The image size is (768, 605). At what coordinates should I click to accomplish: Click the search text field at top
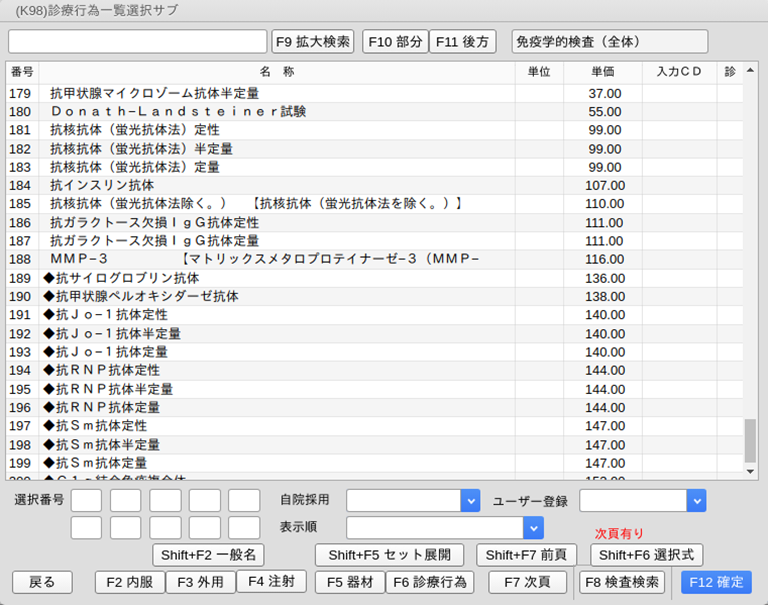(x=137, y=41)
